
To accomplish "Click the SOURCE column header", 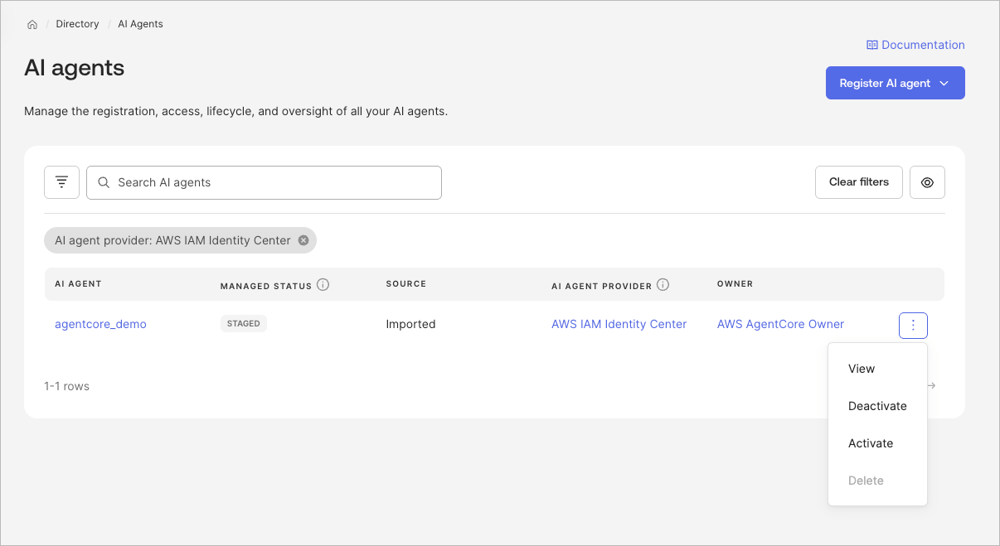I will click(406, 284).
